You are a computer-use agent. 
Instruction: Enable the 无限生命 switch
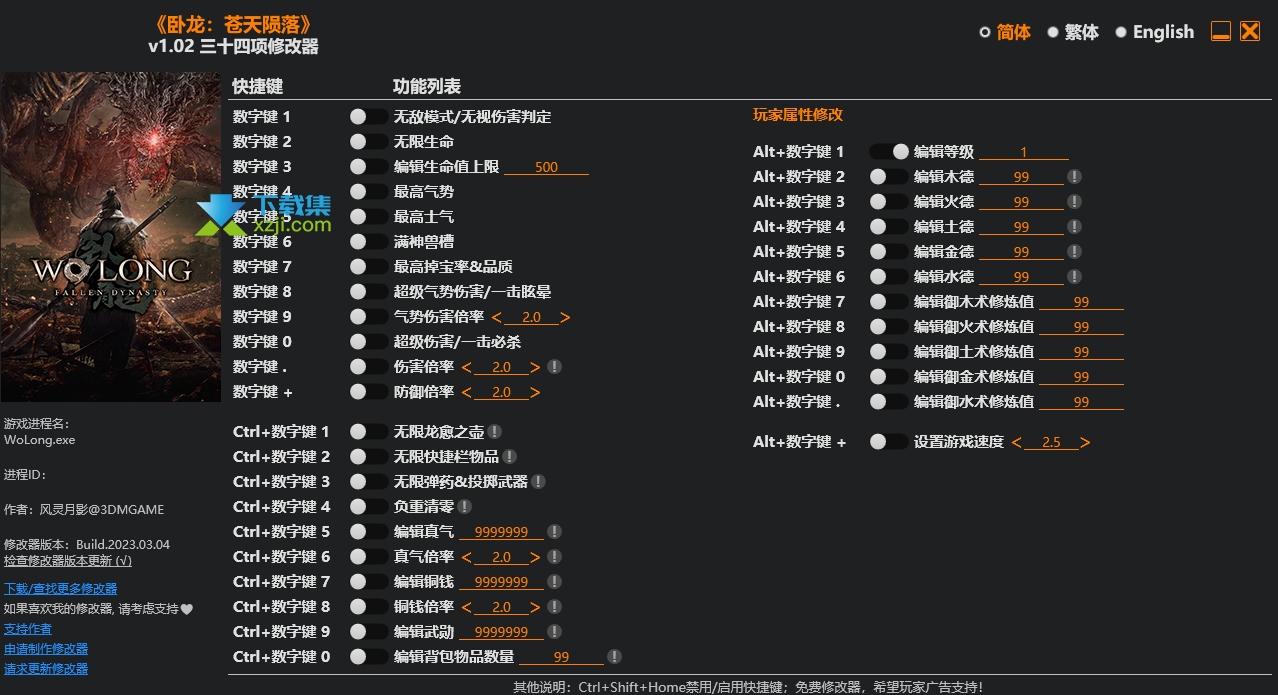(369, 142)
